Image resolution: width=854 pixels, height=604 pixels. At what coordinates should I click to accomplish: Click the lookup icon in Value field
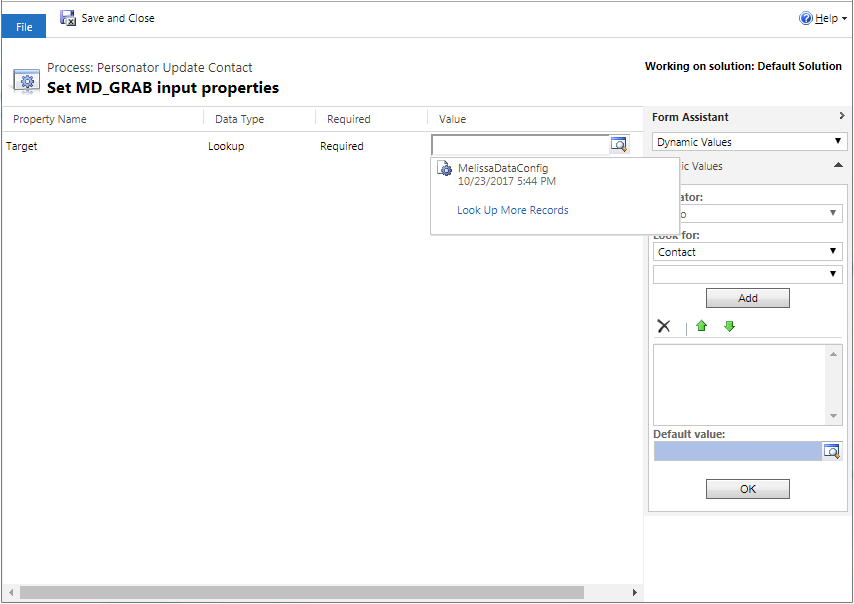(619, 145)
